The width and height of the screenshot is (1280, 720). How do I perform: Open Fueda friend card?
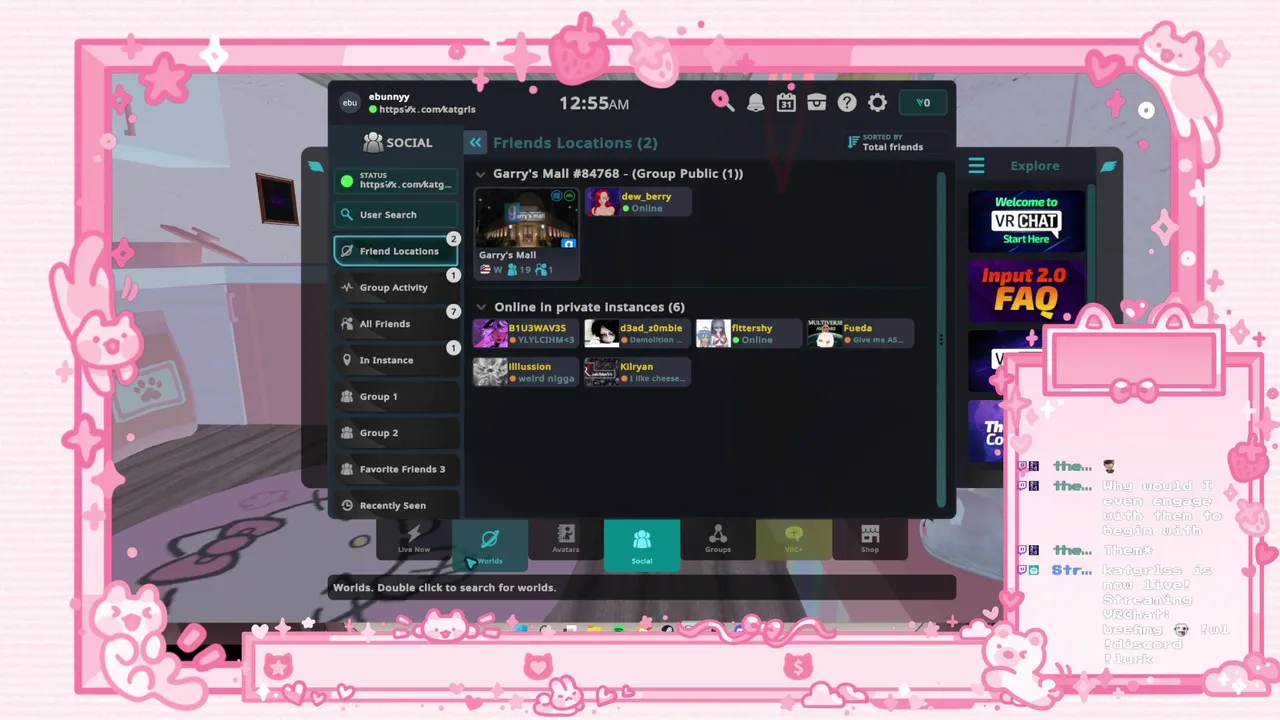point(860,334)
